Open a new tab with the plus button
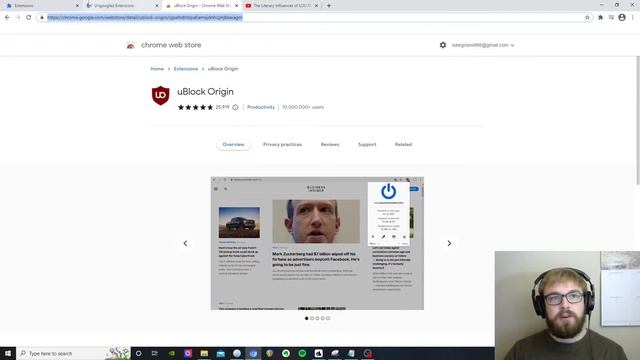640x360 pixels. pyautogui.click(x=329, y=6)
